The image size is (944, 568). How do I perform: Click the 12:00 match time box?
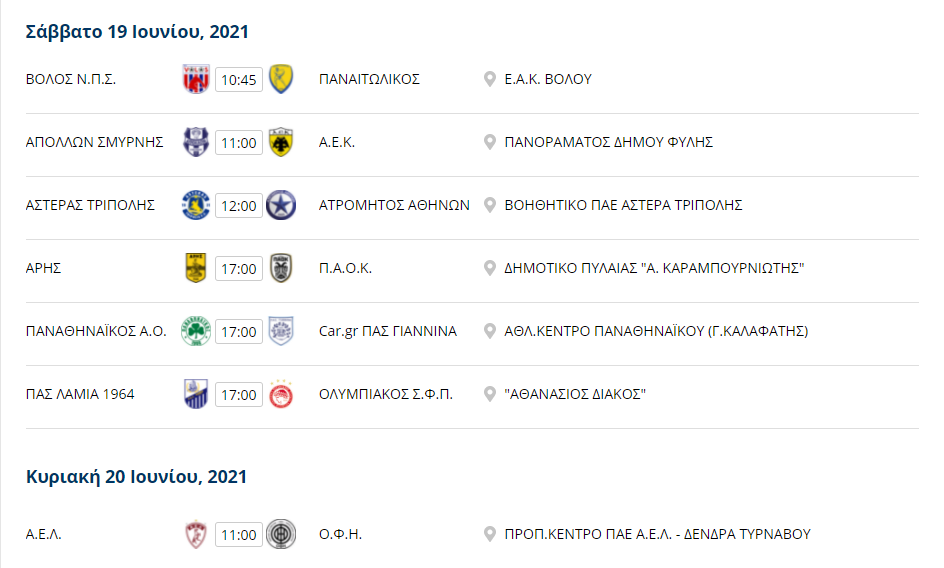pos(238,205)
